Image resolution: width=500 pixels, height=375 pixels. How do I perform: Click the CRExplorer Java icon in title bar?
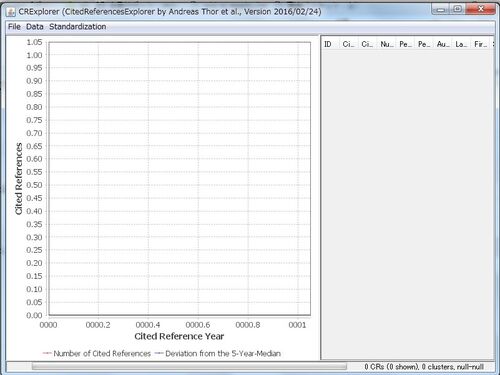[11, 12]
